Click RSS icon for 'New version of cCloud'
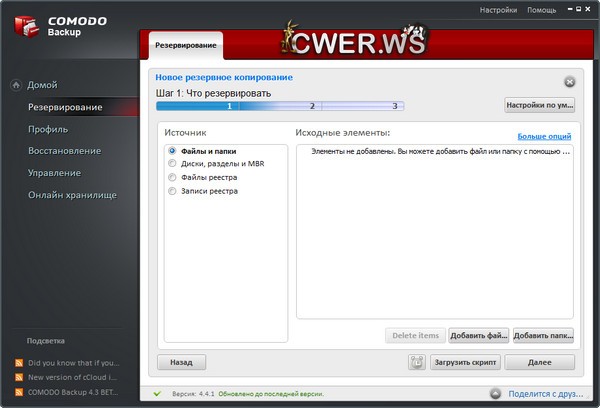Viewport: 600px width, 408px height. (18, 377)
